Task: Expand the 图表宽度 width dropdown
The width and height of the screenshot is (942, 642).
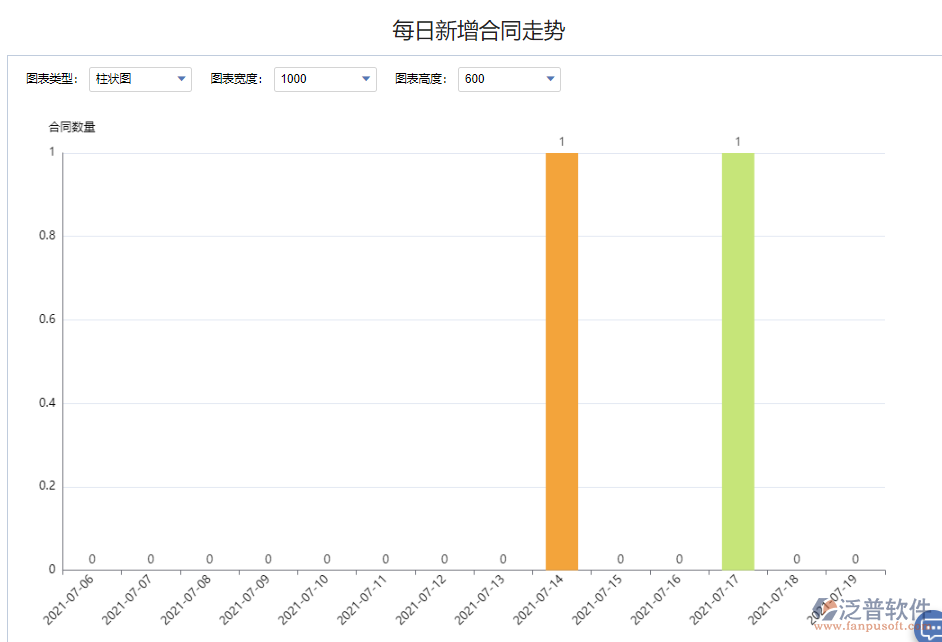Action: tap(325, 79)
